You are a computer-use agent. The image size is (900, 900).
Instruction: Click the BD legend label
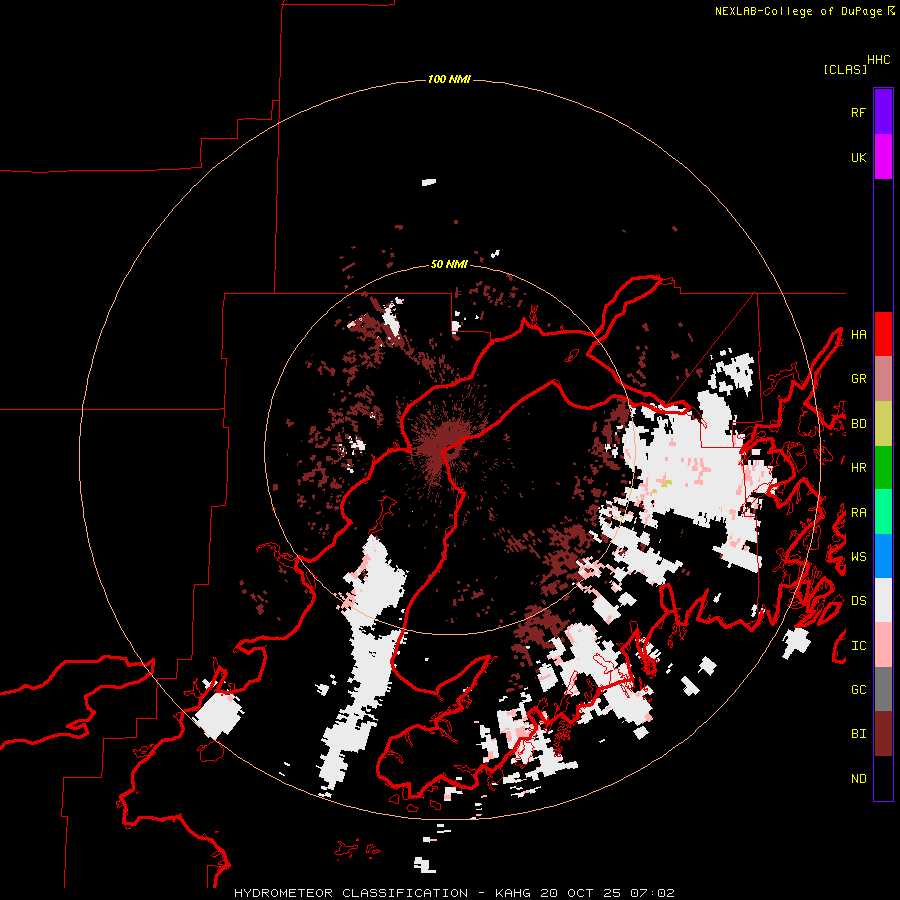click(859, 424)
